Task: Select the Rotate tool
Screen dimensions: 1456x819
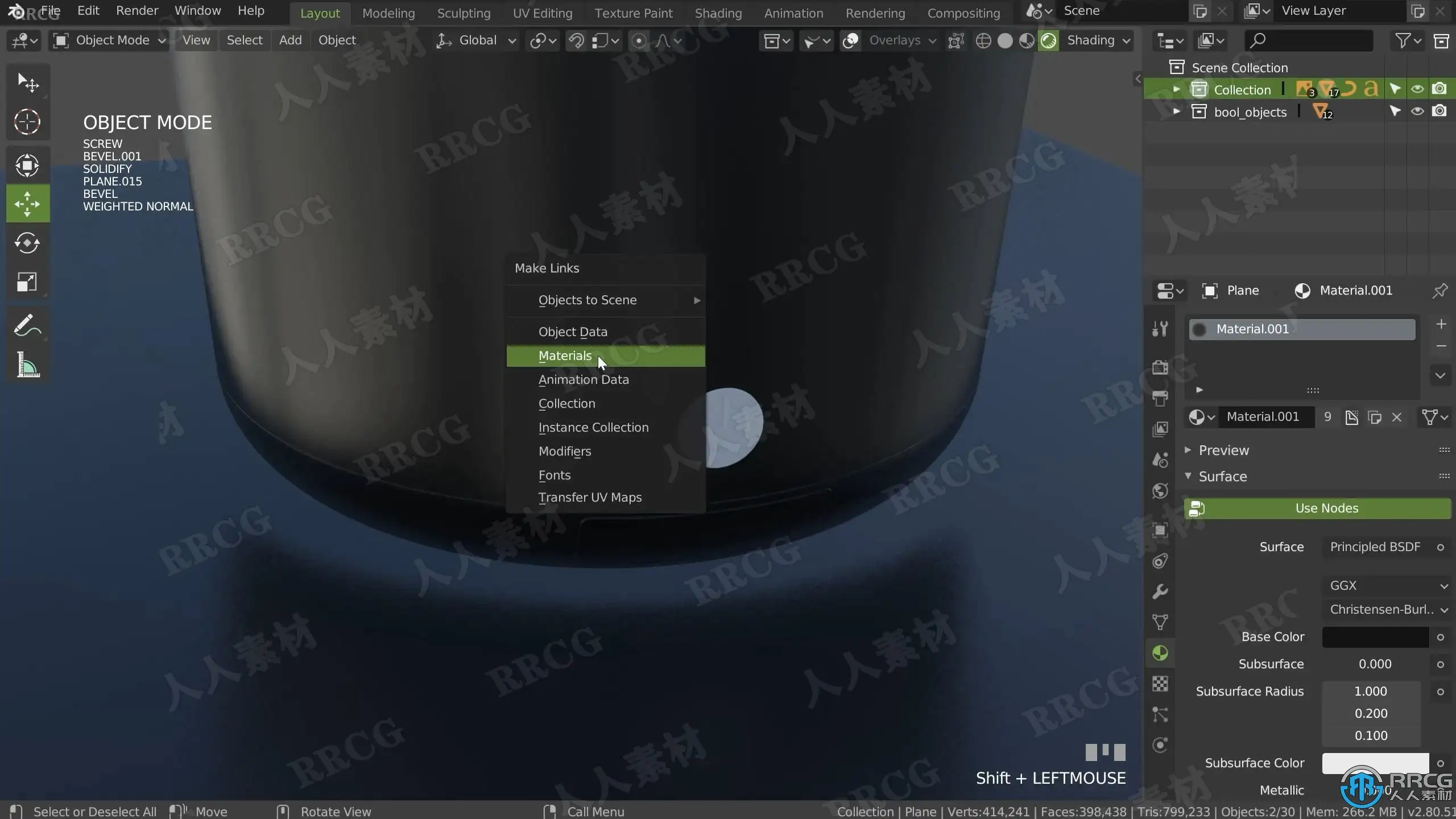Action: point(27,243)
